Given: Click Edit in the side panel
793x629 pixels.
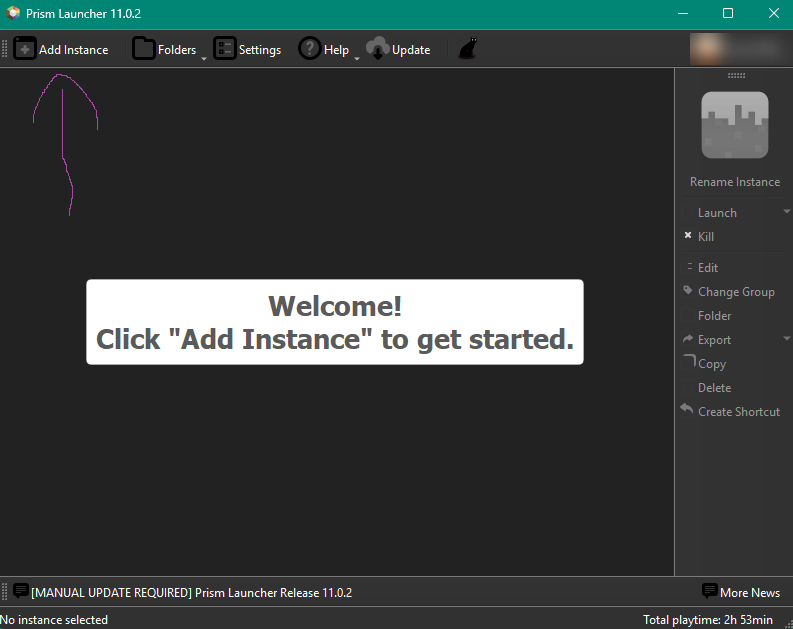Looking at the screenshot, I should point(708,267).
